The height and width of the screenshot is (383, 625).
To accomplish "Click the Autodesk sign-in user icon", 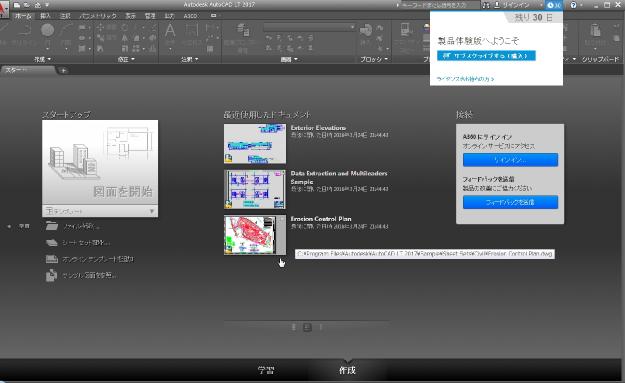I will (497, 5).
